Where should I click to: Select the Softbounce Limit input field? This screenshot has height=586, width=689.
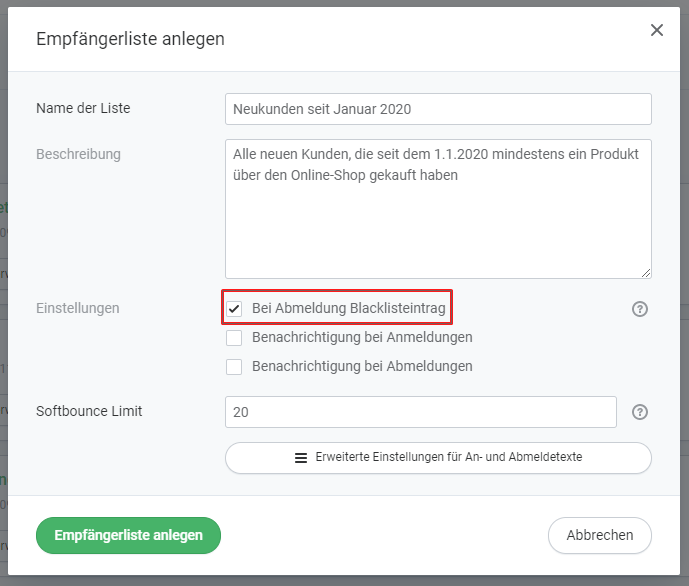click(x=421, y=412)
